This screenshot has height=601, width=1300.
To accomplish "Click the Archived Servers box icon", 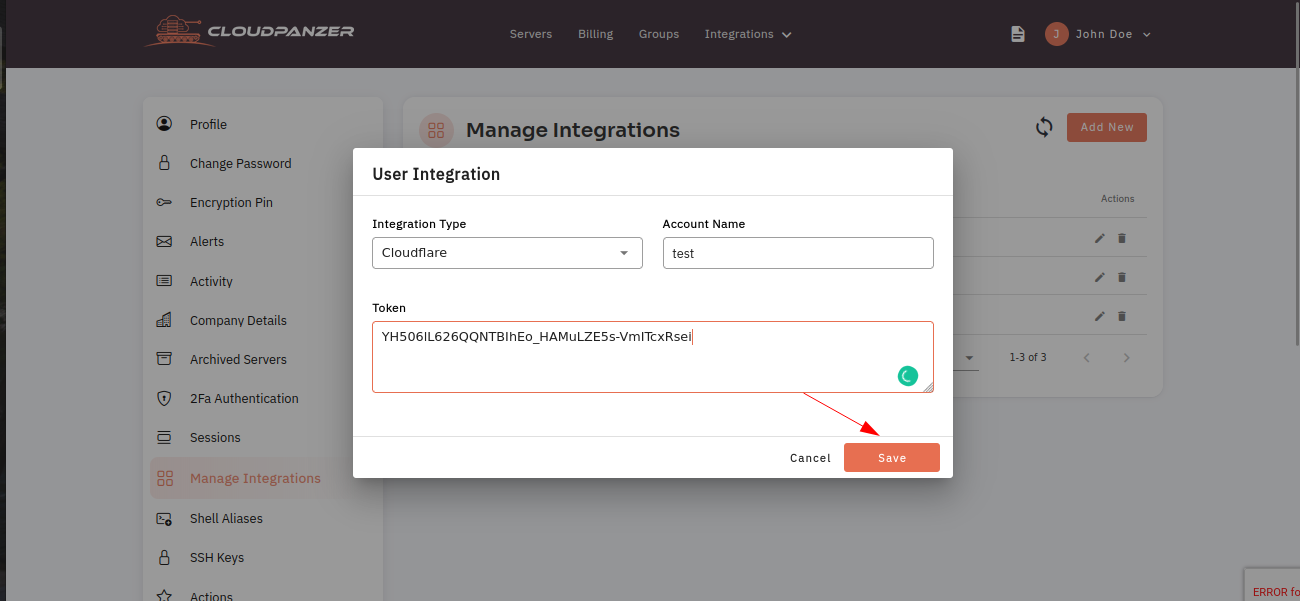I will pos(164,359).
